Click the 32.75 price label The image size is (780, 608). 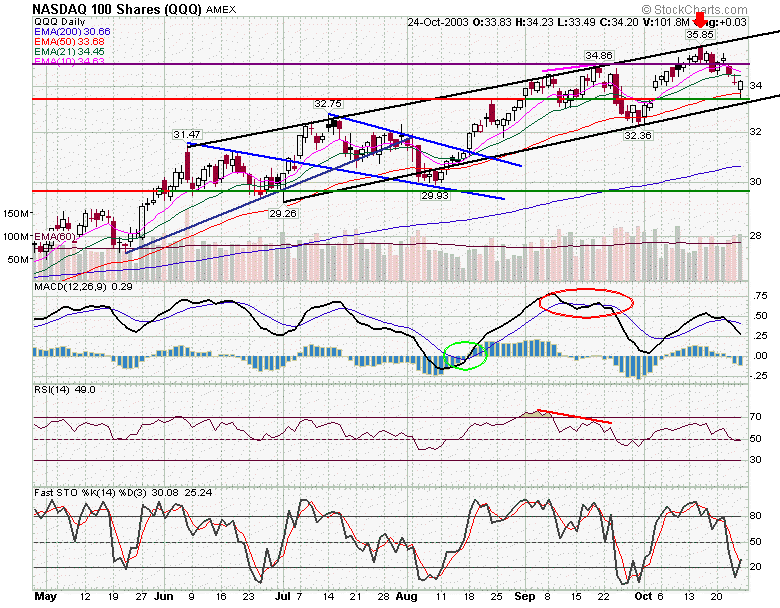(x=328, y=103)
